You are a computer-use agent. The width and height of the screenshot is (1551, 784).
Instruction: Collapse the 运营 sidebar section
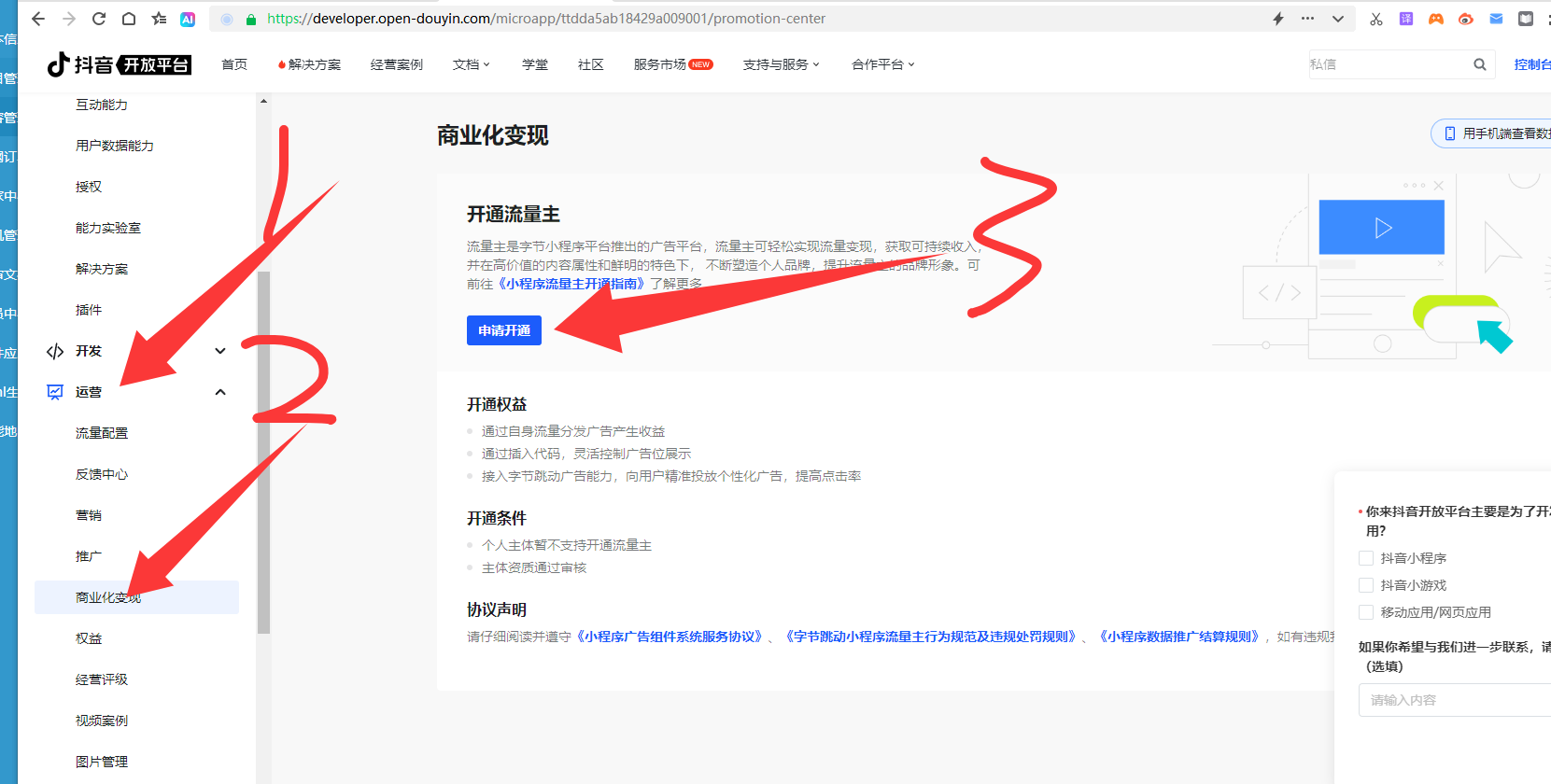pos(220,392)
